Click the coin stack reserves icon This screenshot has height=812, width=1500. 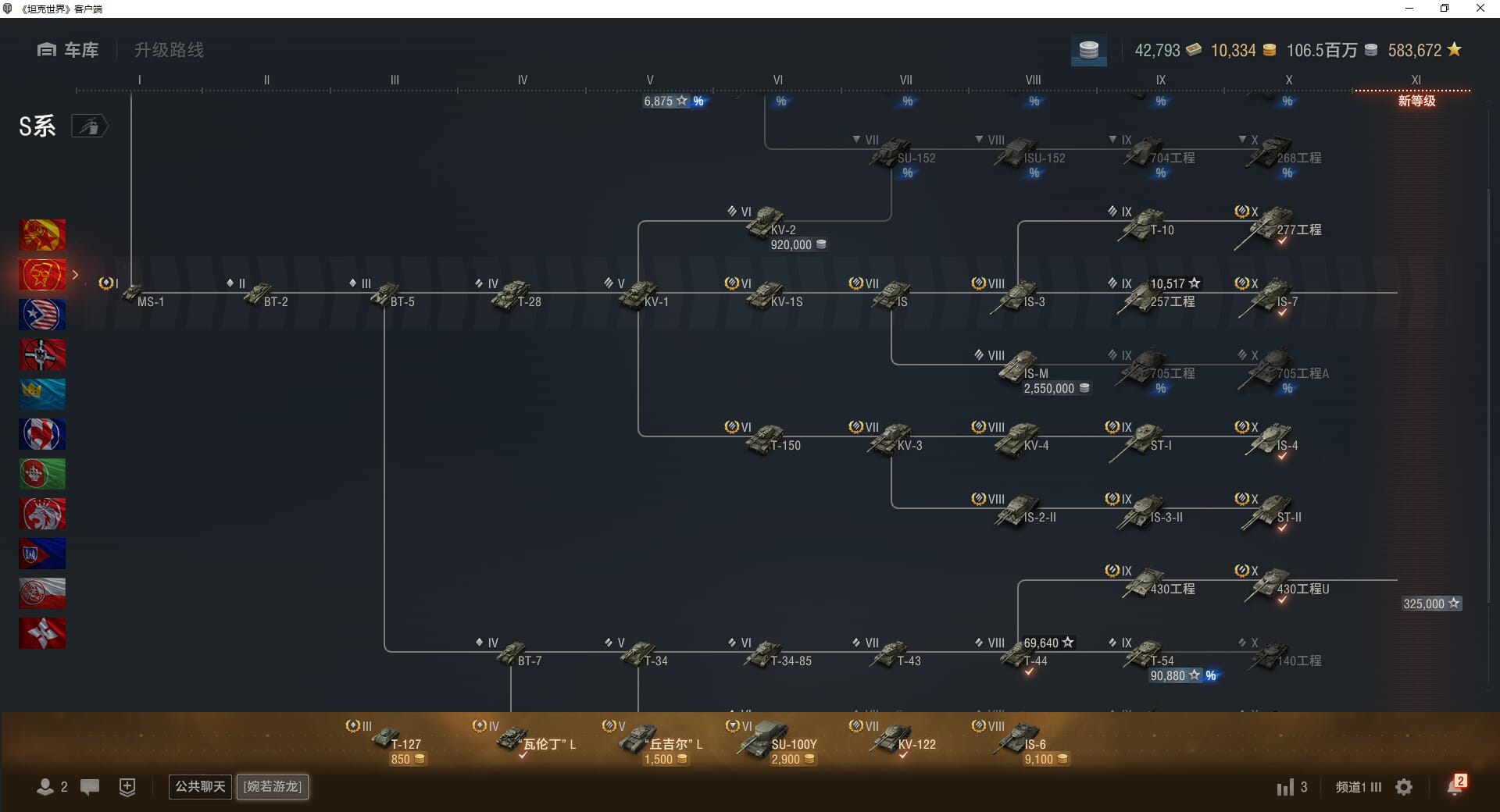click(1088, 51)
